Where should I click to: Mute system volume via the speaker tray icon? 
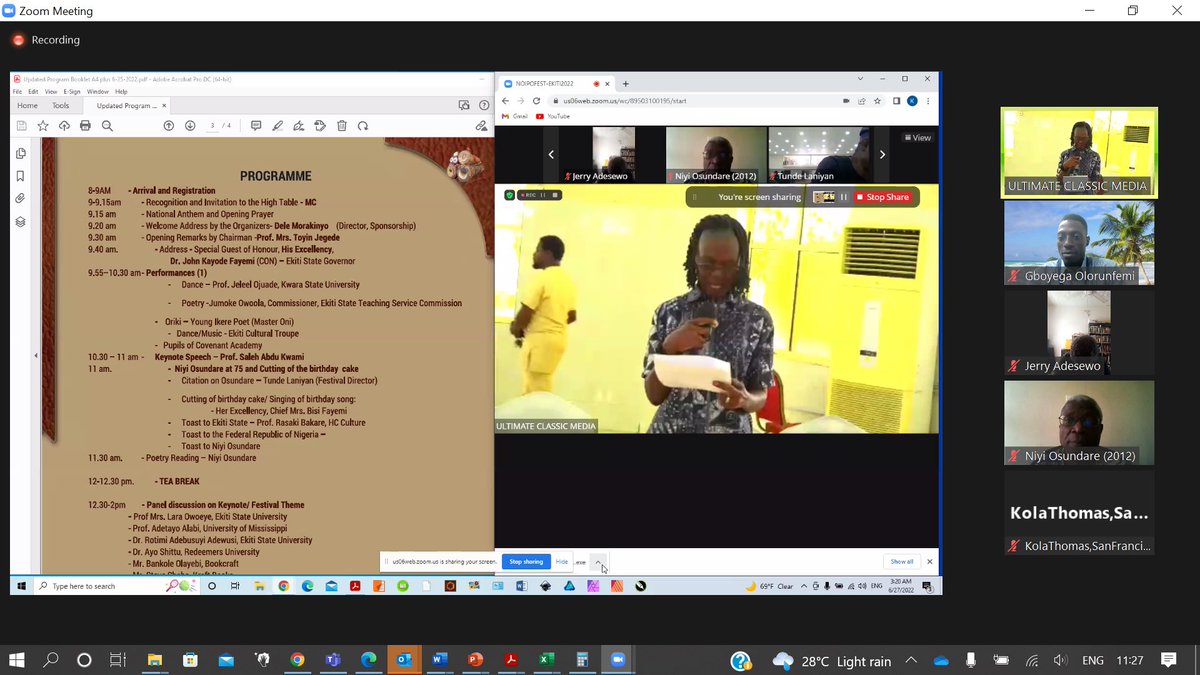point(1060,661)
